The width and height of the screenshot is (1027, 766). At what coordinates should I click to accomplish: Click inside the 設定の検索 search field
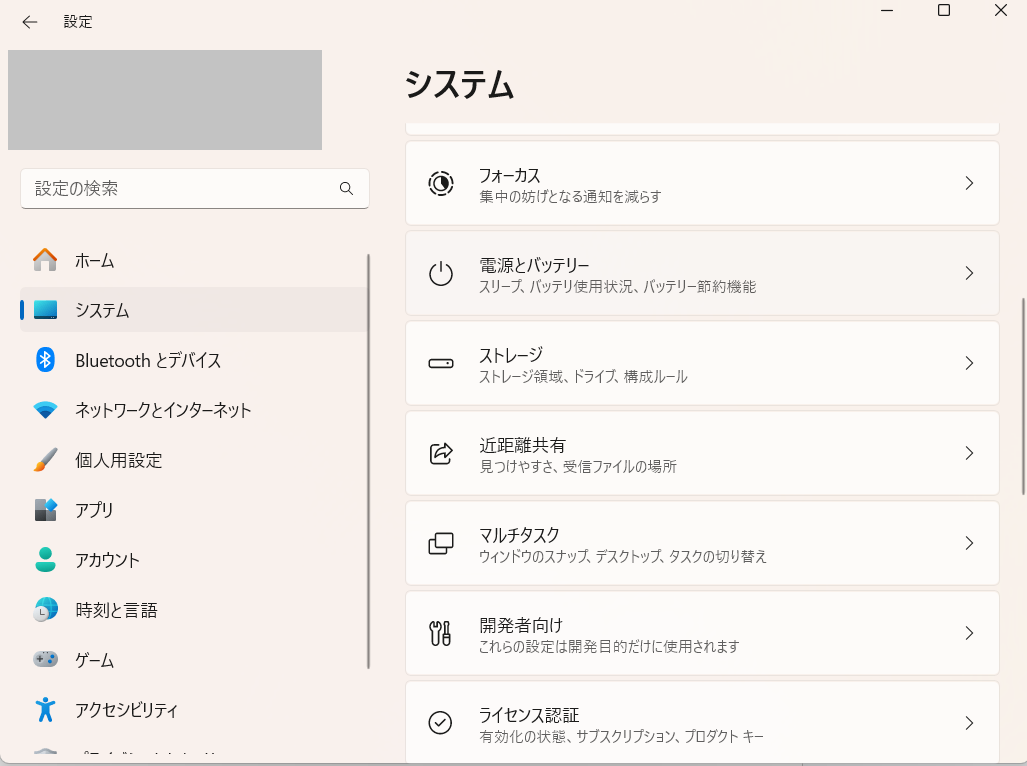click(x=180, y=188)
